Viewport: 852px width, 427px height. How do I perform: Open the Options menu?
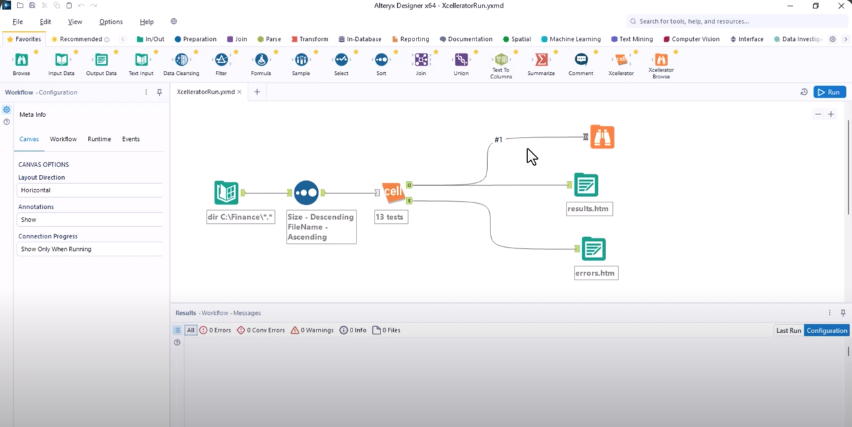(111, 22)
